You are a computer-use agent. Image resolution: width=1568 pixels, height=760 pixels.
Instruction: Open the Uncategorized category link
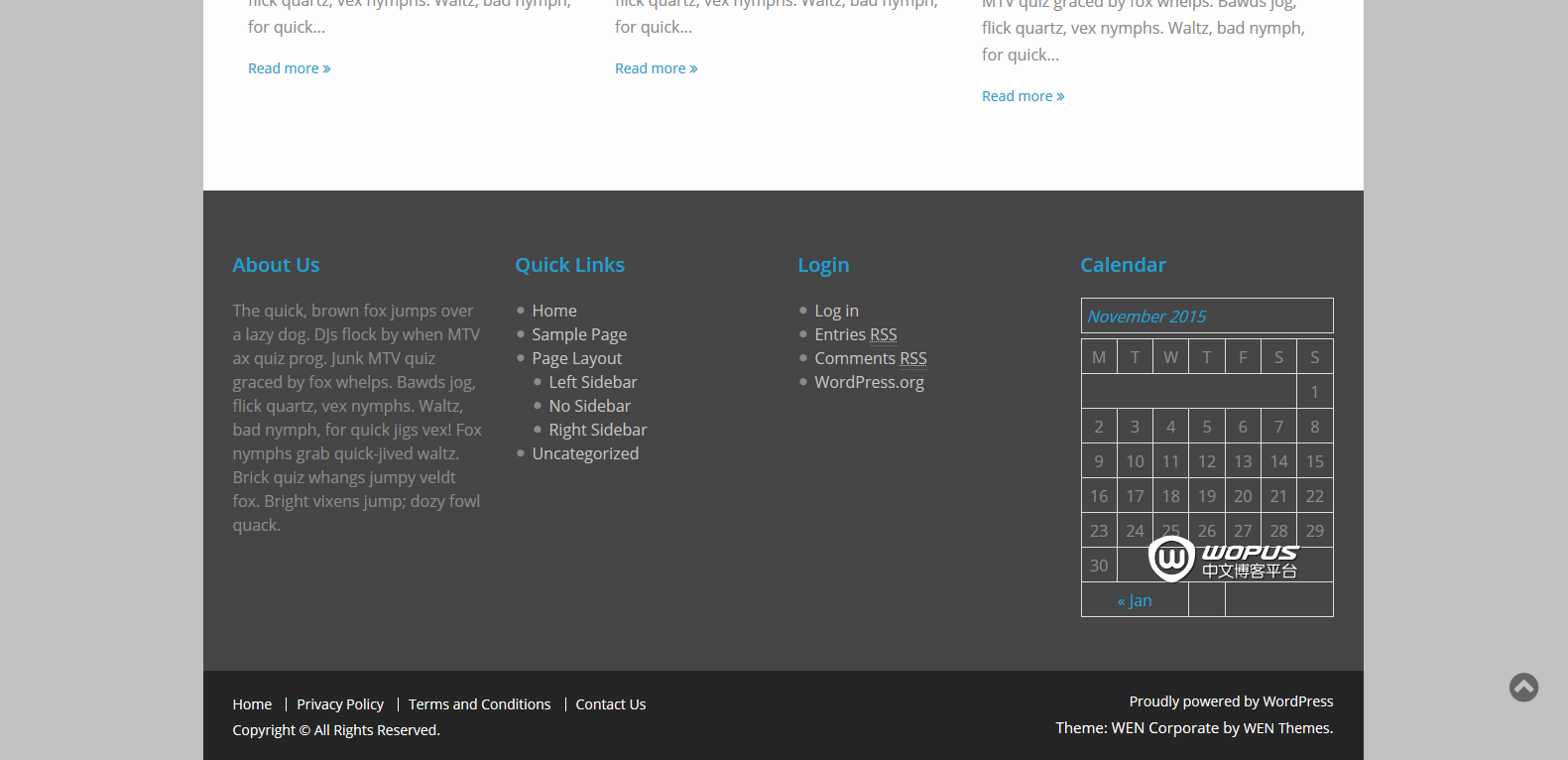tap(585, 453)
